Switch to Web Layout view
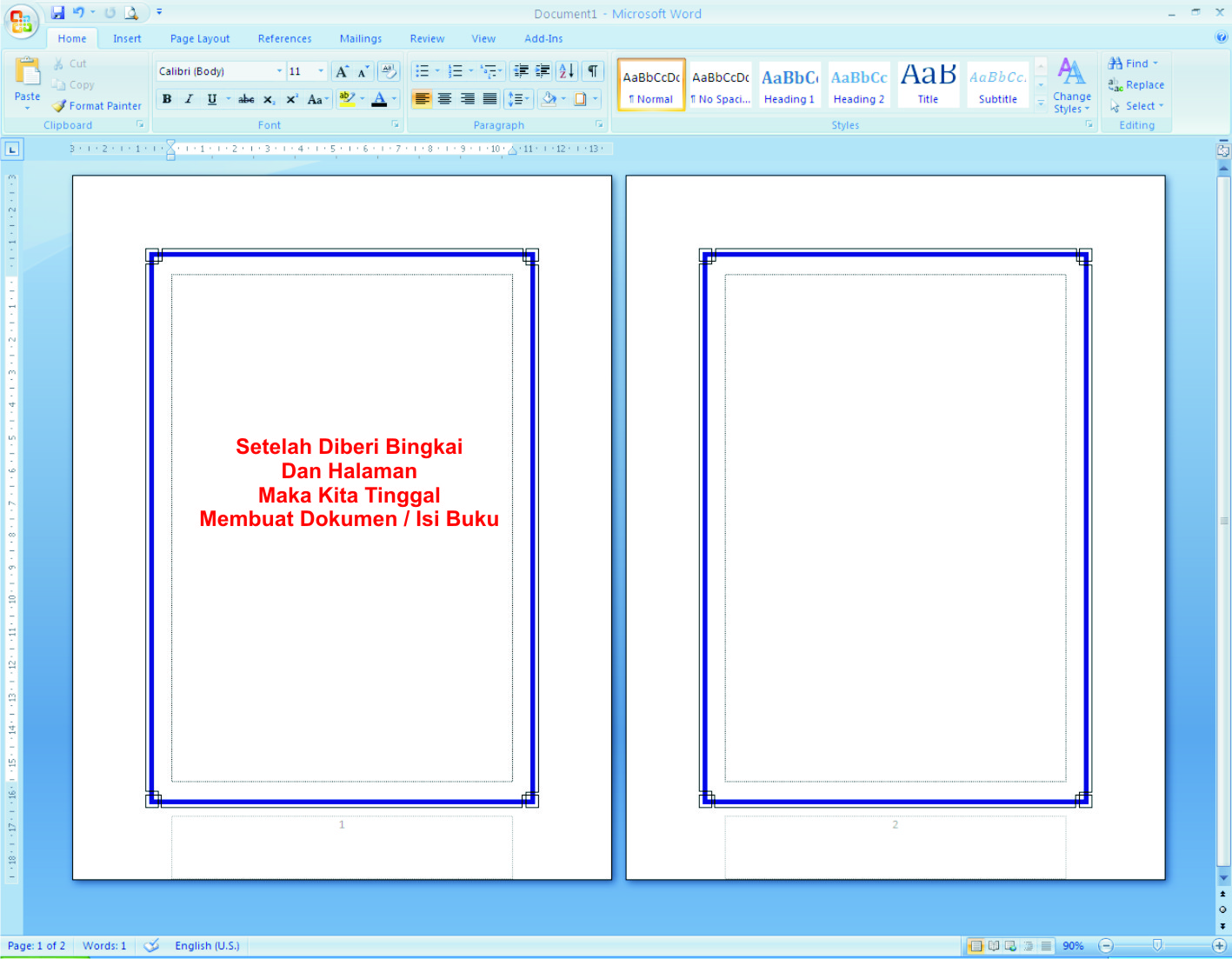Viewport: 1232px width, 959px height. point(1010,946)
